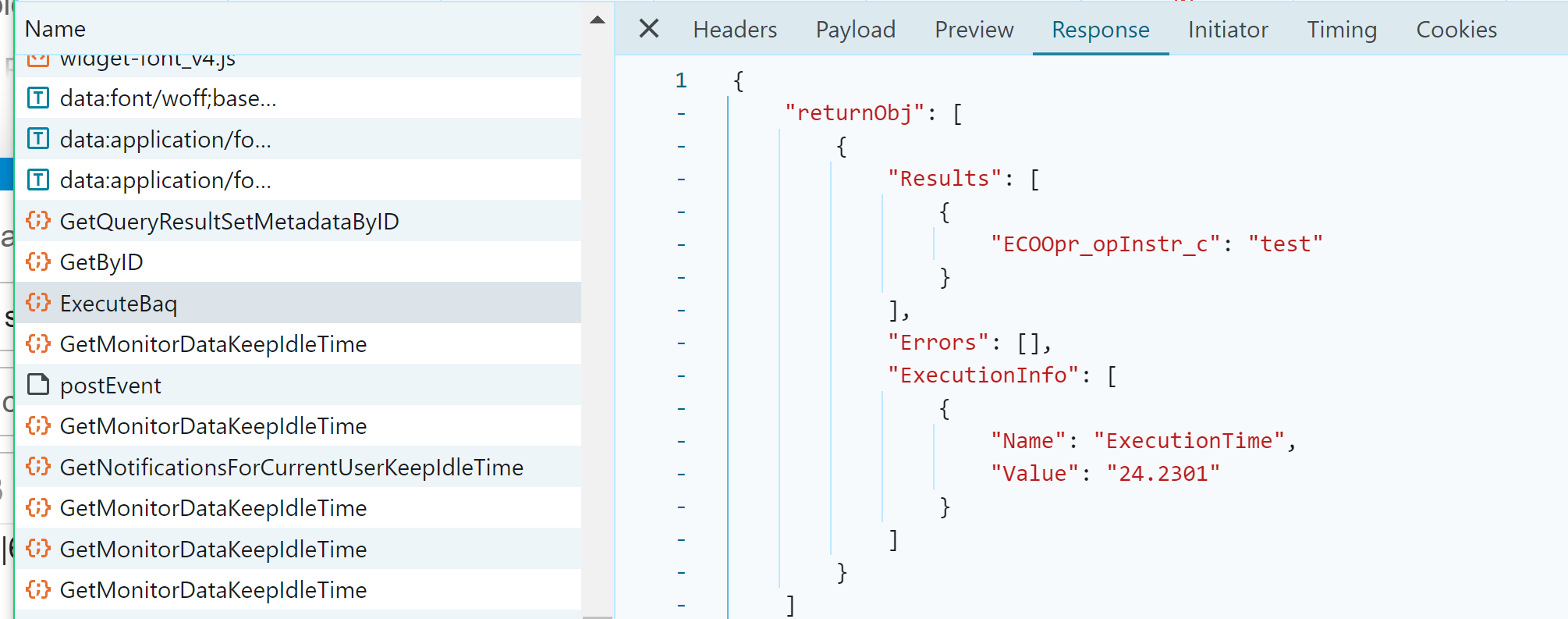The width and height of the screenshot is (1568, 619).
Task: Select the postEvent request
Action: tap(111, 386)
